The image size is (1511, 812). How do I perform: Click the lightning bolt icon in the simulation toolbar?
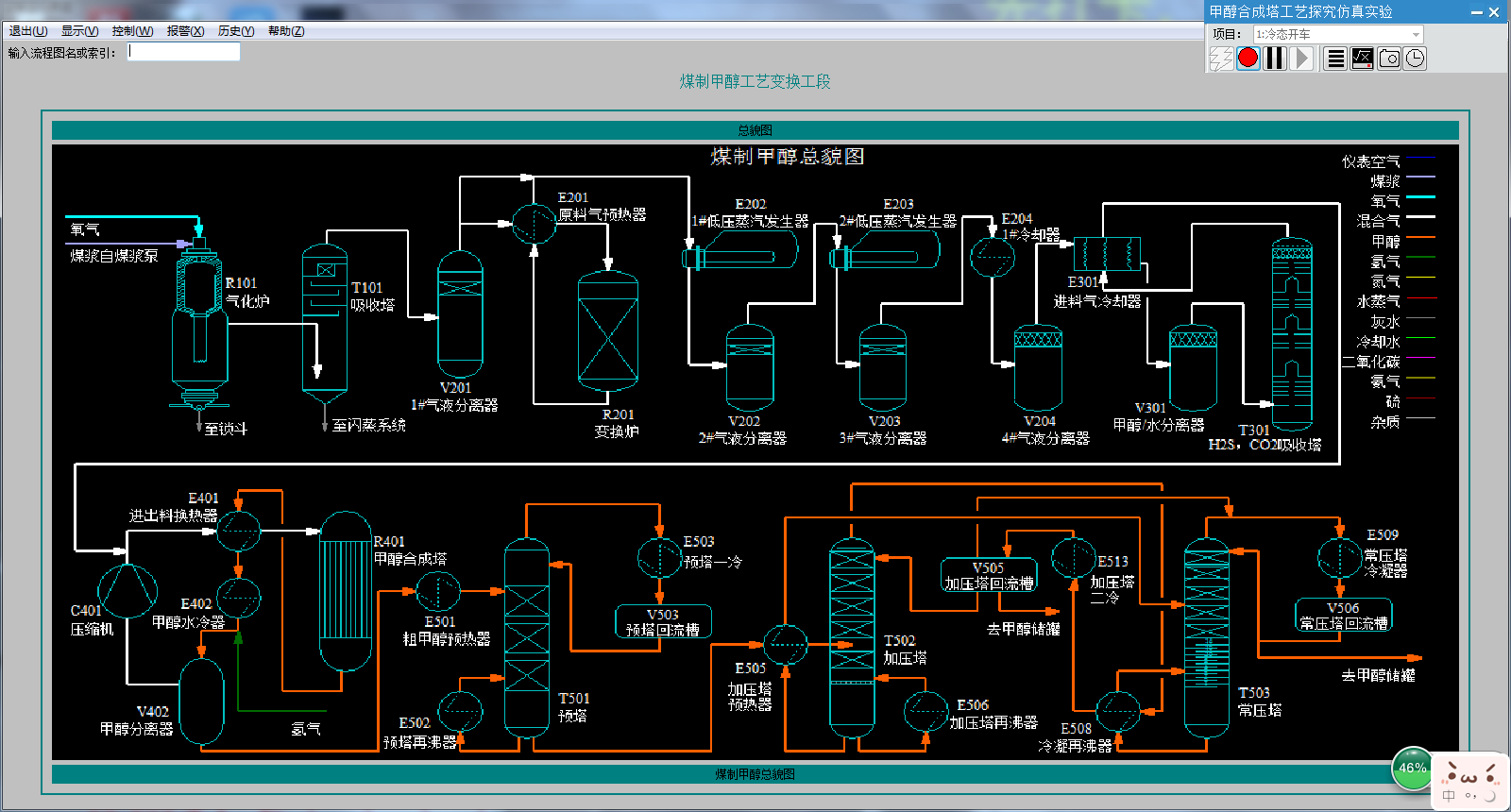point(1221,59)
